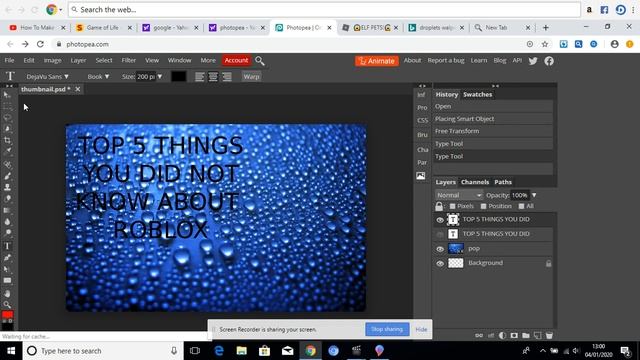Select the Blur tool
The width and height of the screenshot is (640, 360).
coord(7,222)
